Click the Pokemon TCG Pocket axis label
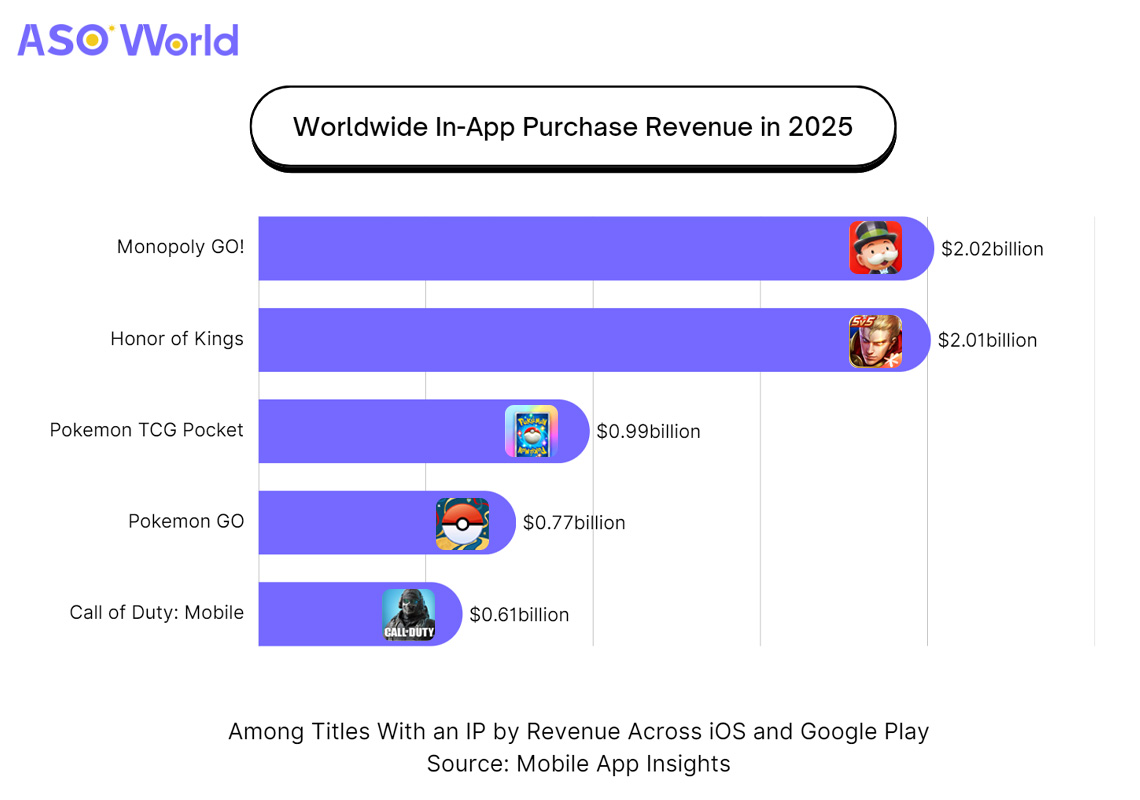 (146, 430)
